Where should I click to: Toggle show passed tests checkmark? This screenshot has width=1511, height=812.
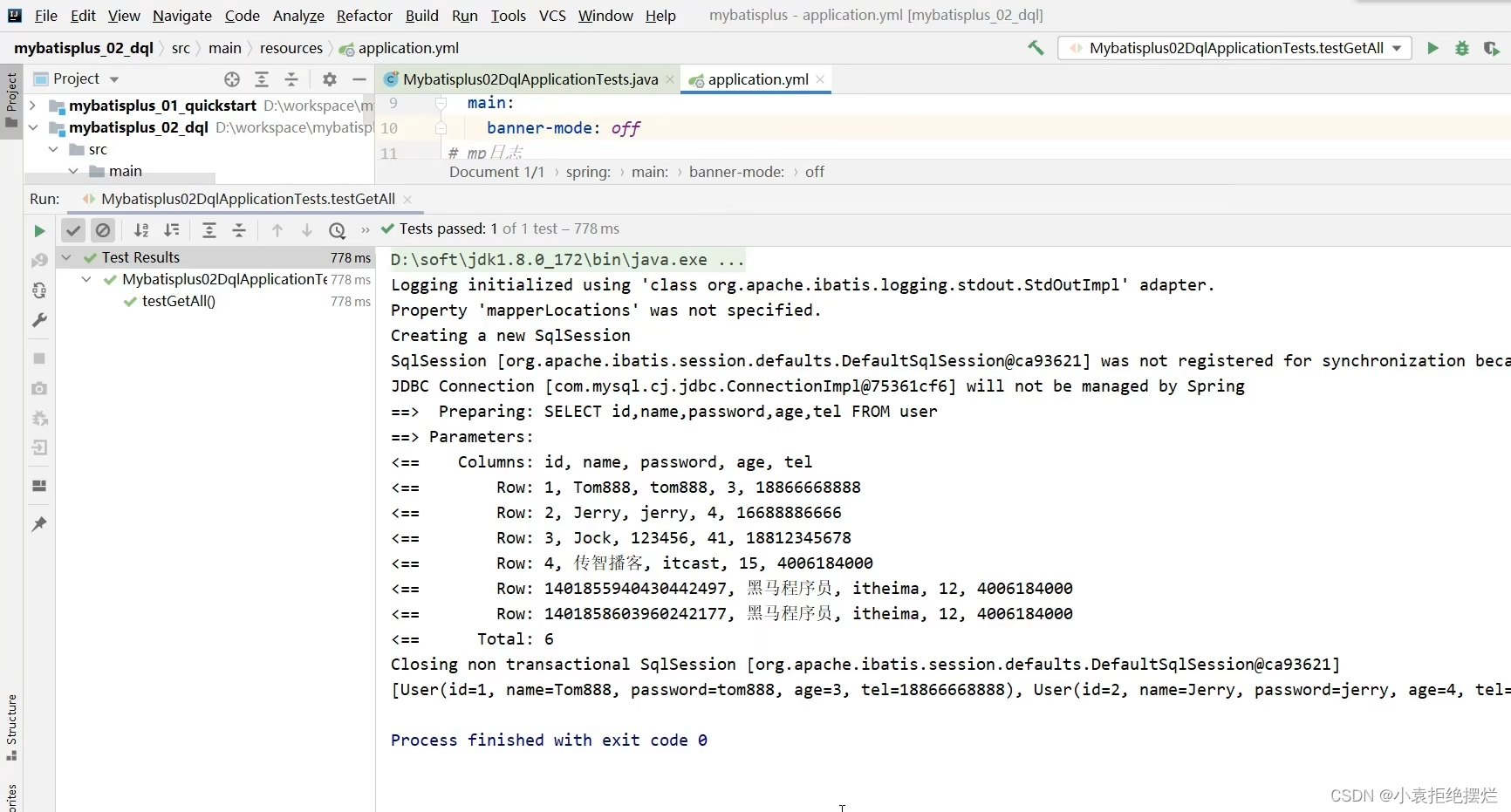73,230
